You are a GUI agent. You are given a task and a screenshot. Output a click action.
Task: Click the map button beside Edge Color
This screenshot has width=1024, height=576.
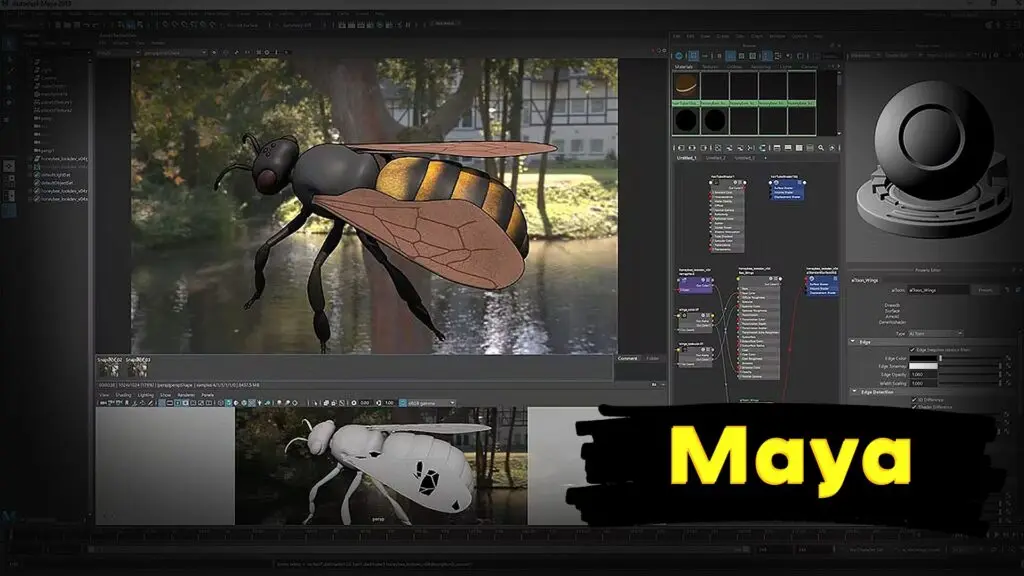click(1008, 359)
